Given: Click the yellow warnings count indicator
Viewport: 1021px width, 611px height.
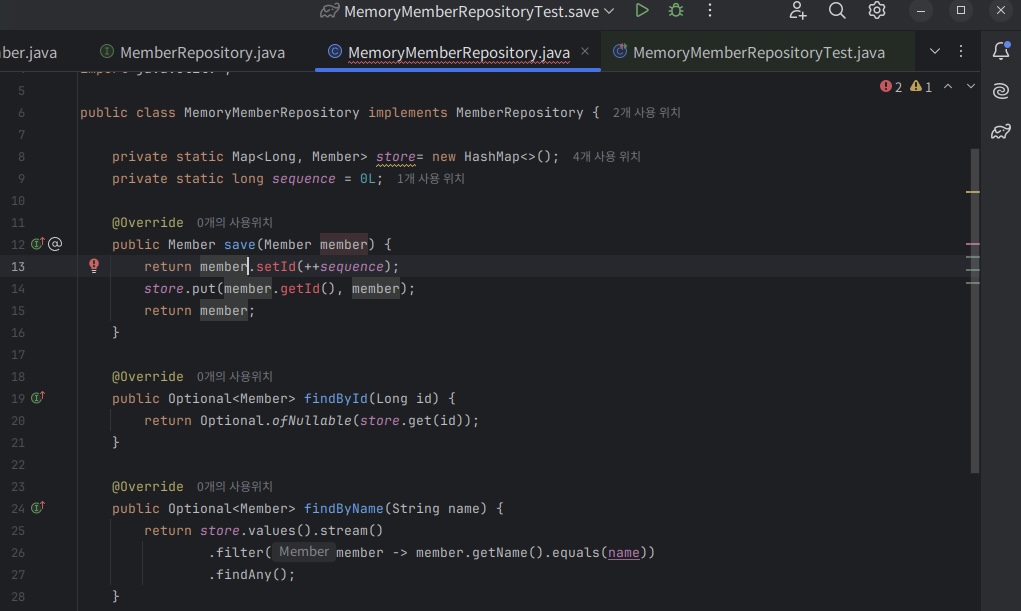Looking at the screenshot, I should tap(921, 87).
